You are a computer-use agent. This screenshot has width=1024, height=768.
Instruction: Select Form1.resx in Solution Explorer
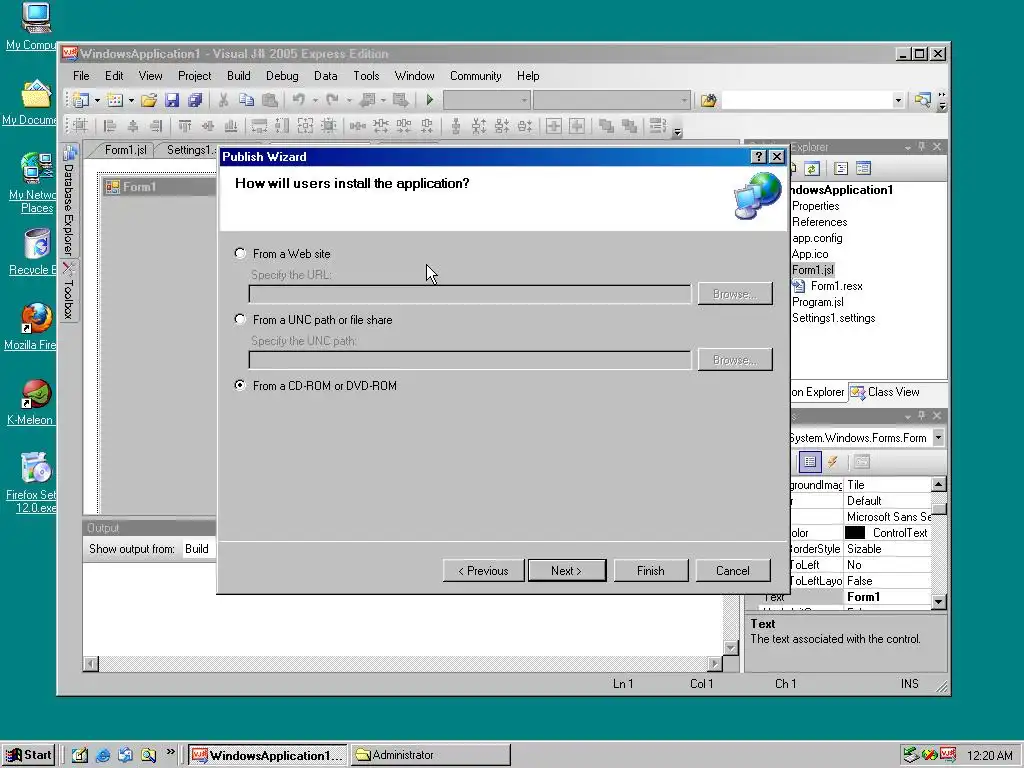coord(837,286)
